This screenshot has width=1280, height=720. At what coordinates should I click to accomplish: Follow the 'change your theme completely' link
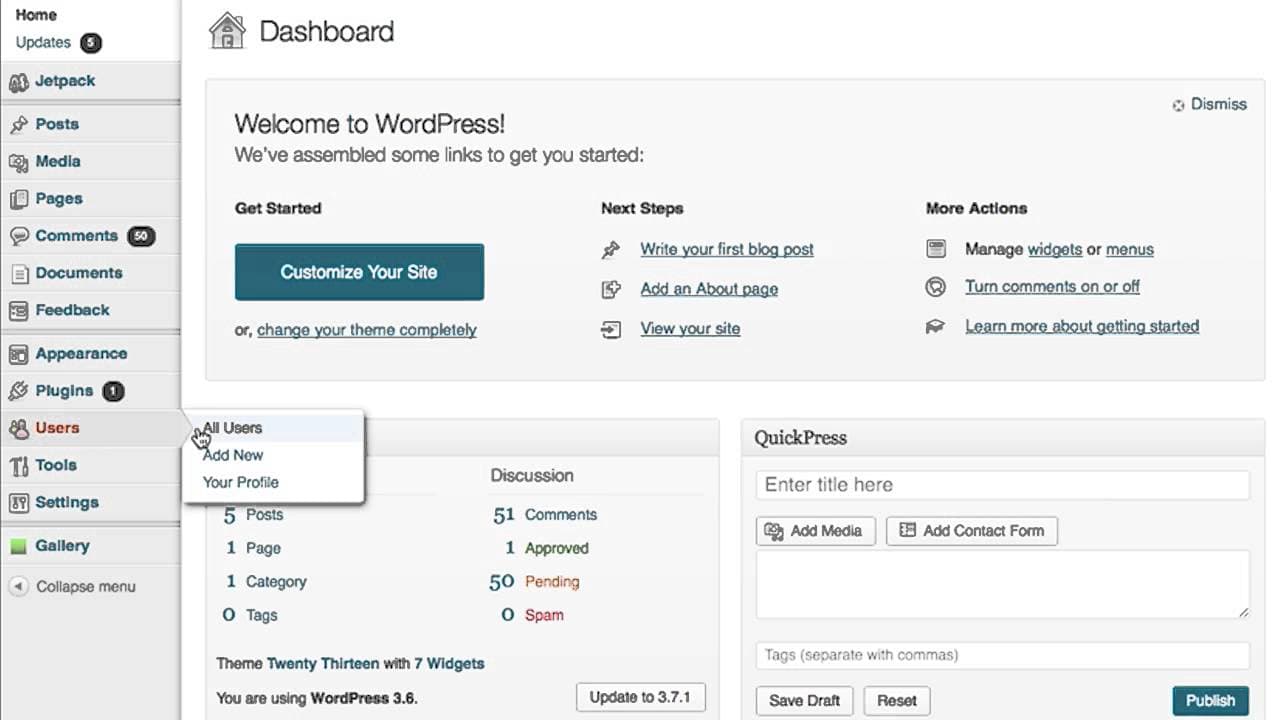[367, 330]
